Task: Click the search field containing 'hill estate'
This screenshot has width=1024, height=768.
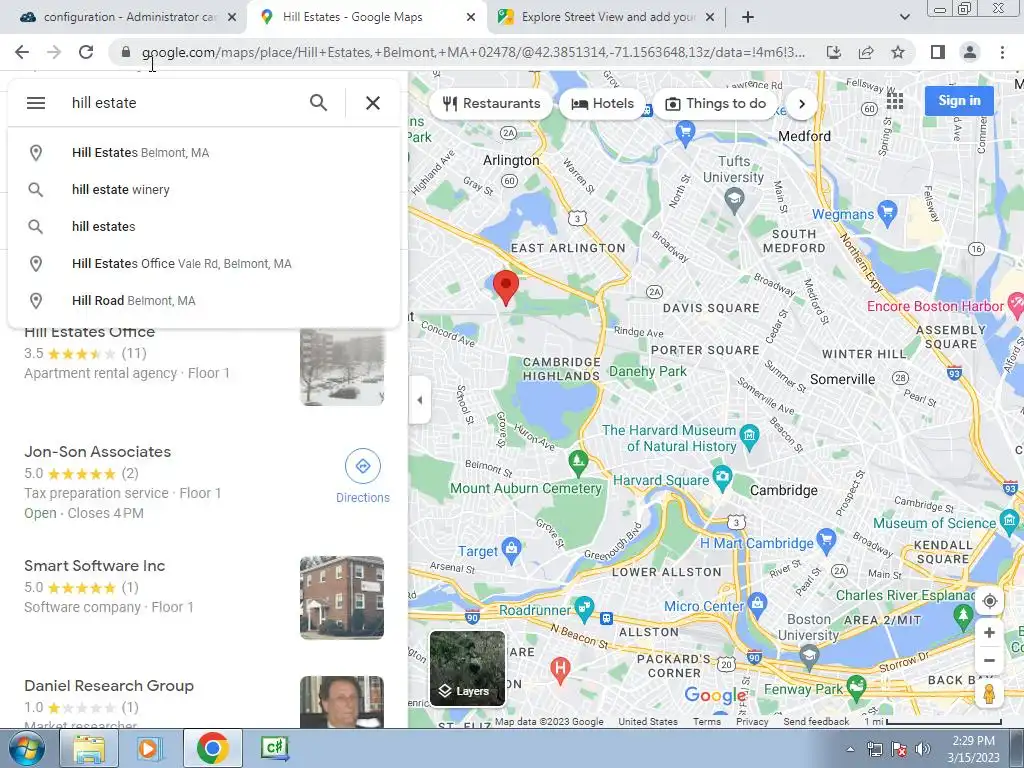Action: tap(183, 103)
